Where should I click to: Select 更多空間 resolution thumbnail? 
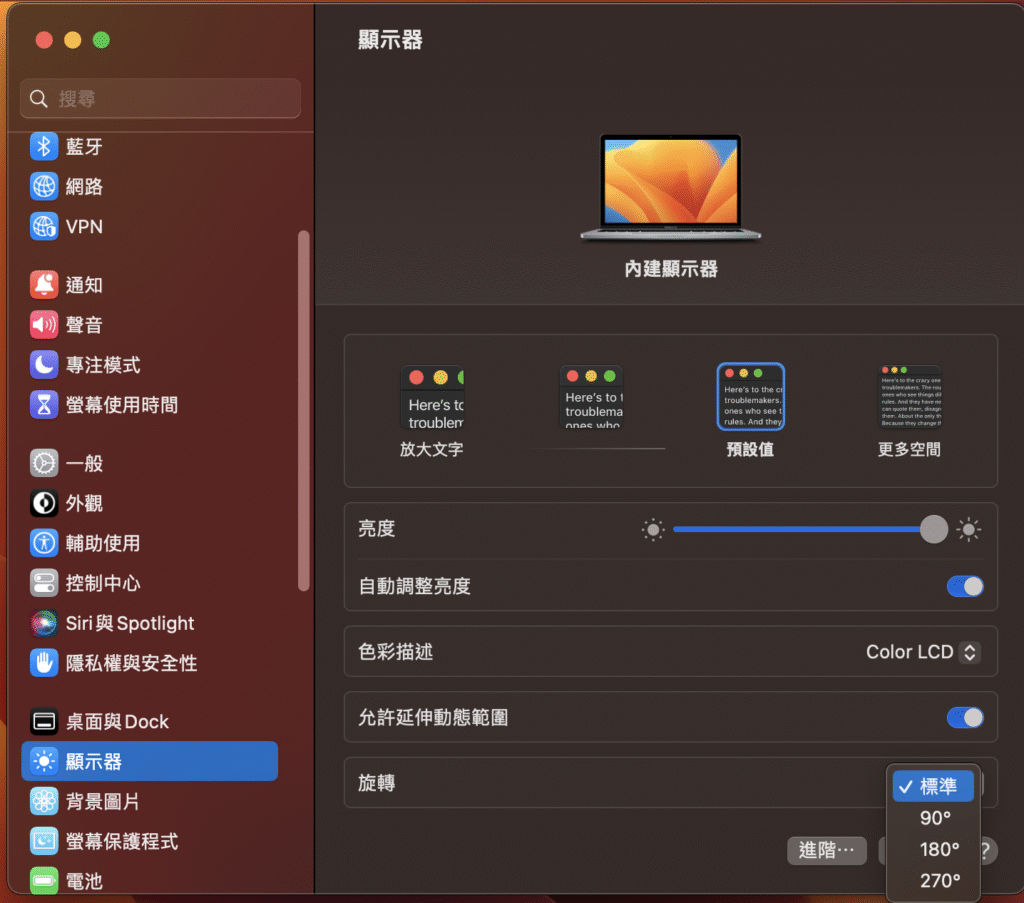[909, 398]
